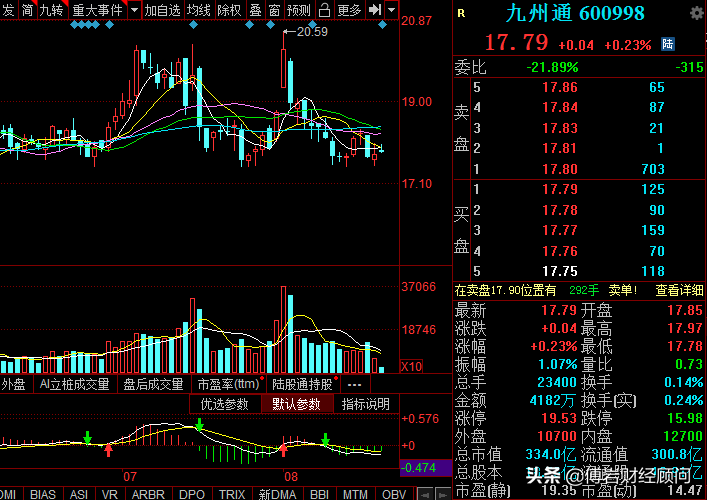This screenshot has width=707, height=500.
Task: Click the 优选参数 button
Action: tap(224, 404)
